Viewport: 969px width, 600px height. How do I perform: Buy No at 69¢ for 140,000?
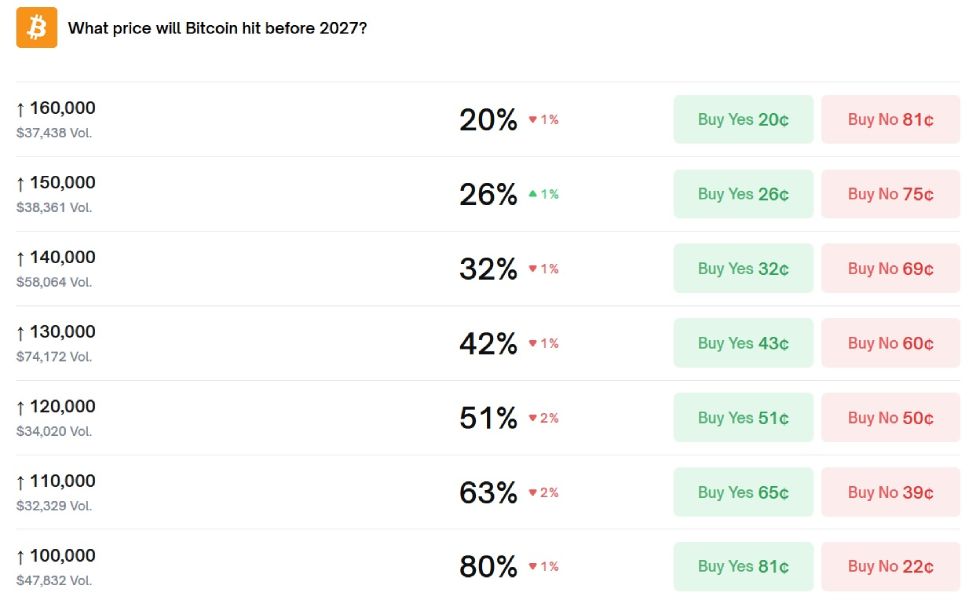tap(891, 268)
